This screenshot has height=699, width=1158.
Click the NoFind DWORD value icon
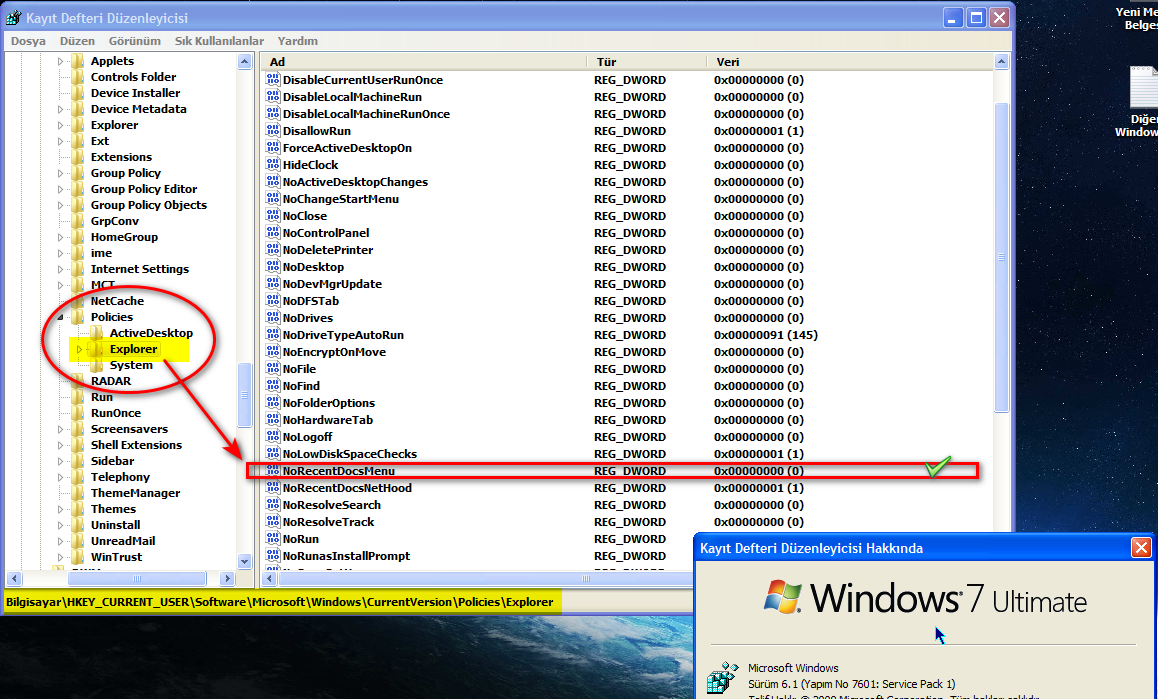point(273,386)
